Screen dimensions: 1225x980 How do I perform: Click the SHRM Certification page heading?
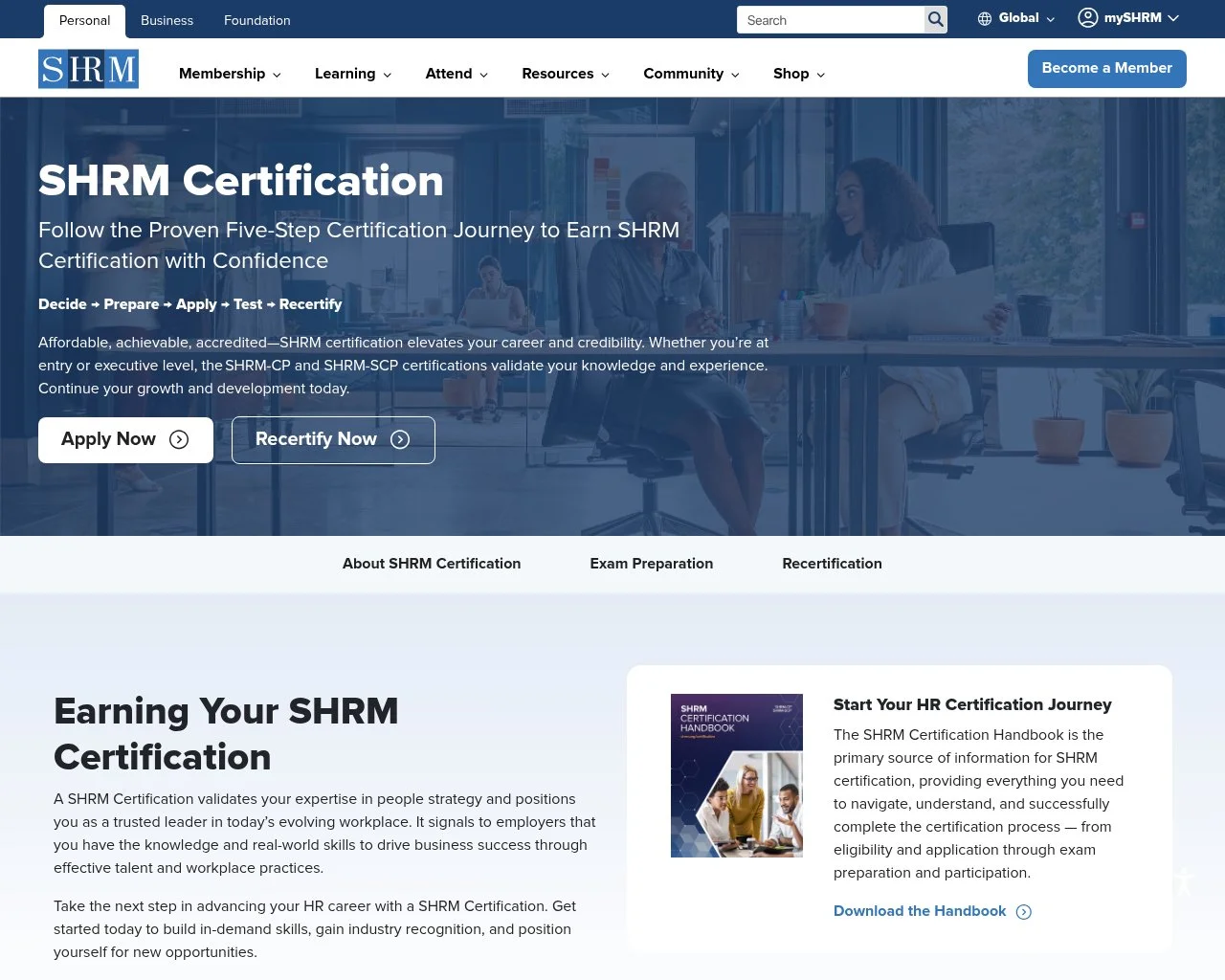pyautogui.click(x=241, y=181)
